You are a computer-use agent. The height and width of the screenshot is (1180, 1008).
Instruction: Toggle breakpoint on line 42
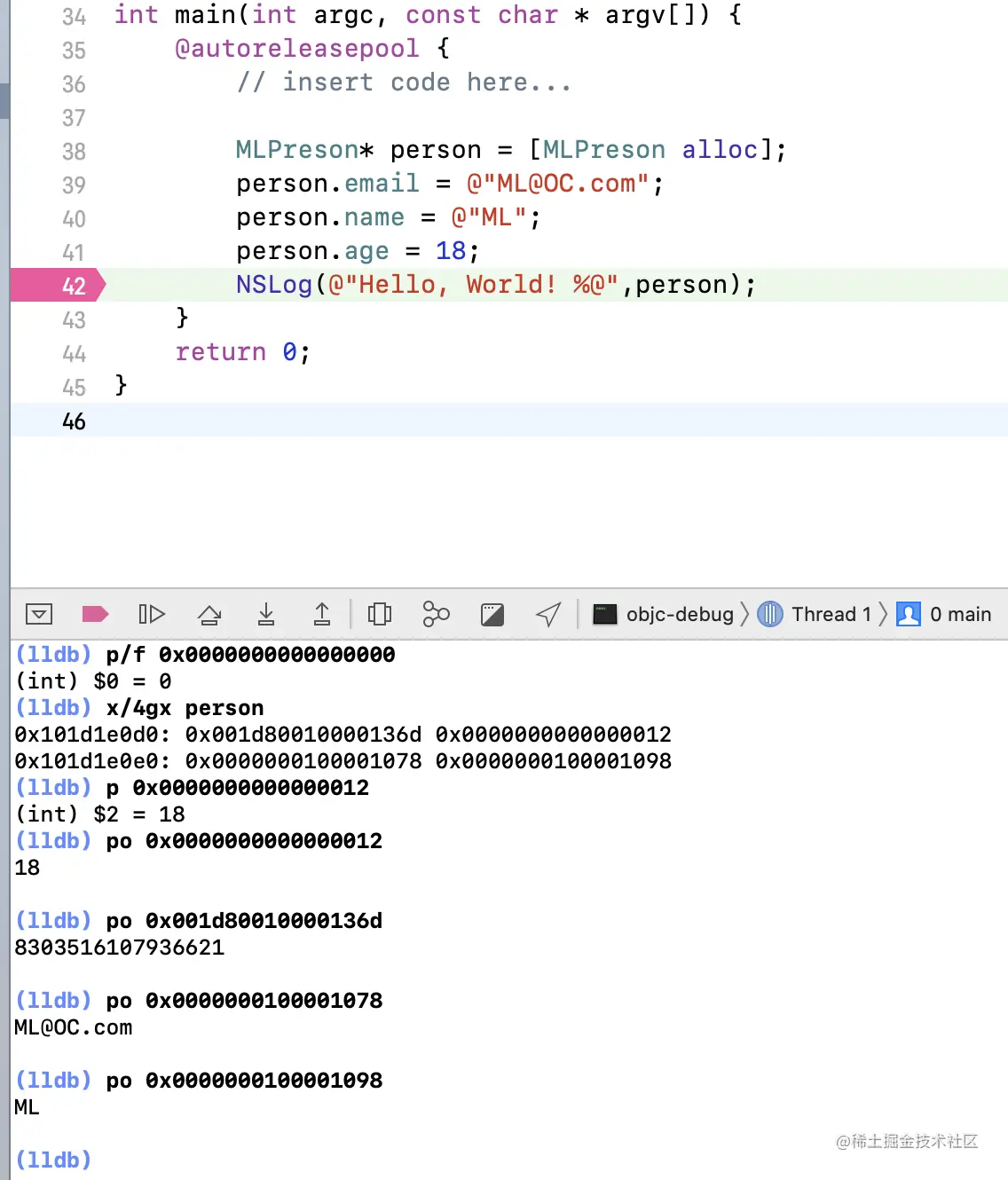tap(59, 286)
